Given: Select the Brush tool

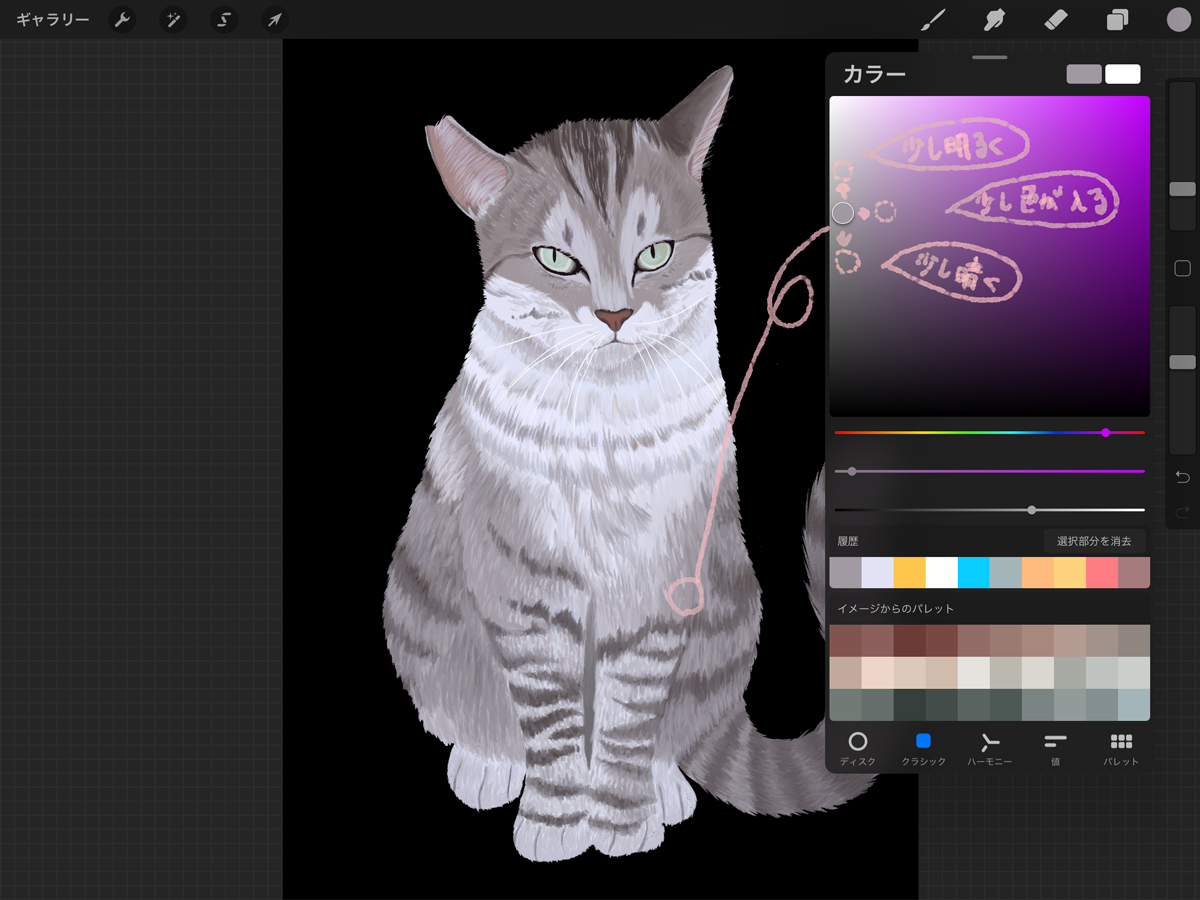Looking at the screenshot, I should tap(933, 20).
